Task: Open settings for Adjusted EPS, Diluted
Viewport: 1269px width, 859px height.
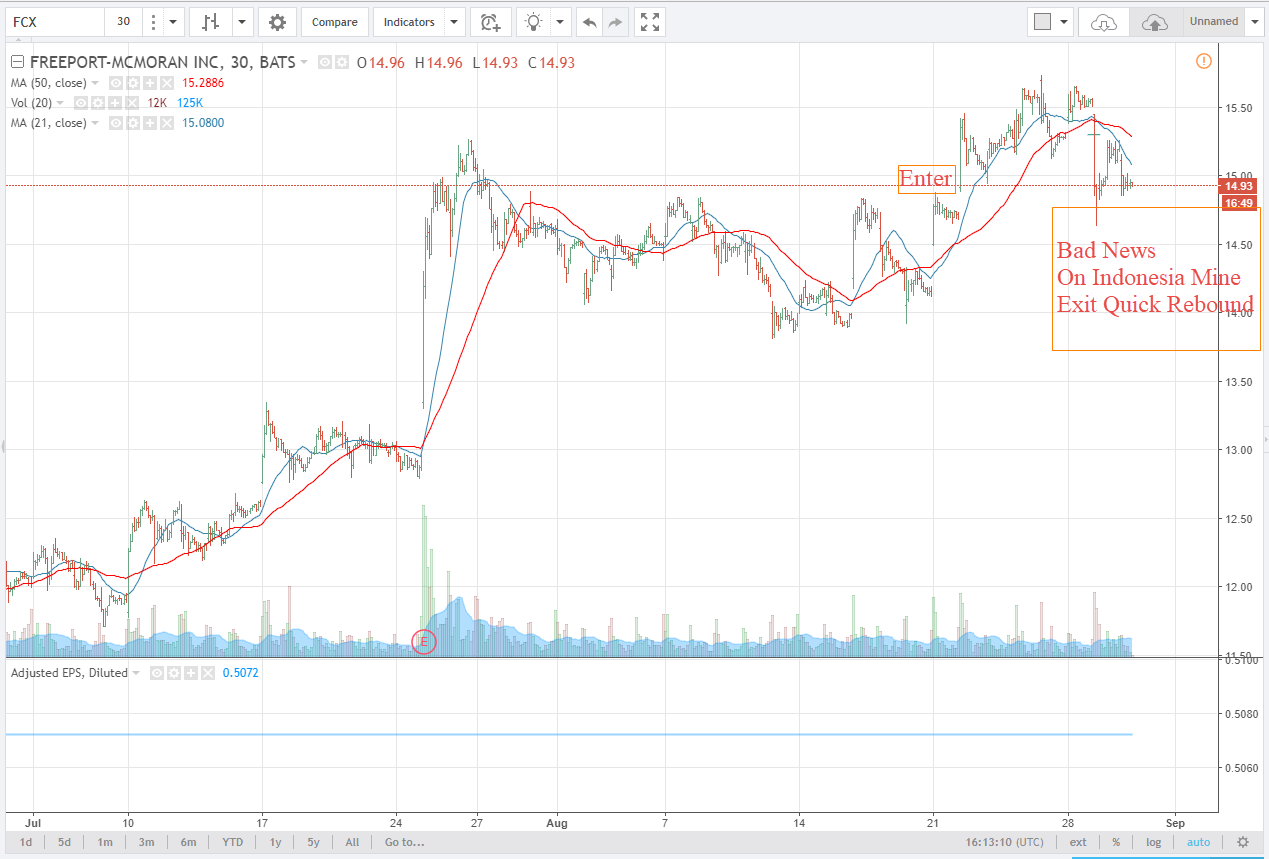Action: (174, 673)
